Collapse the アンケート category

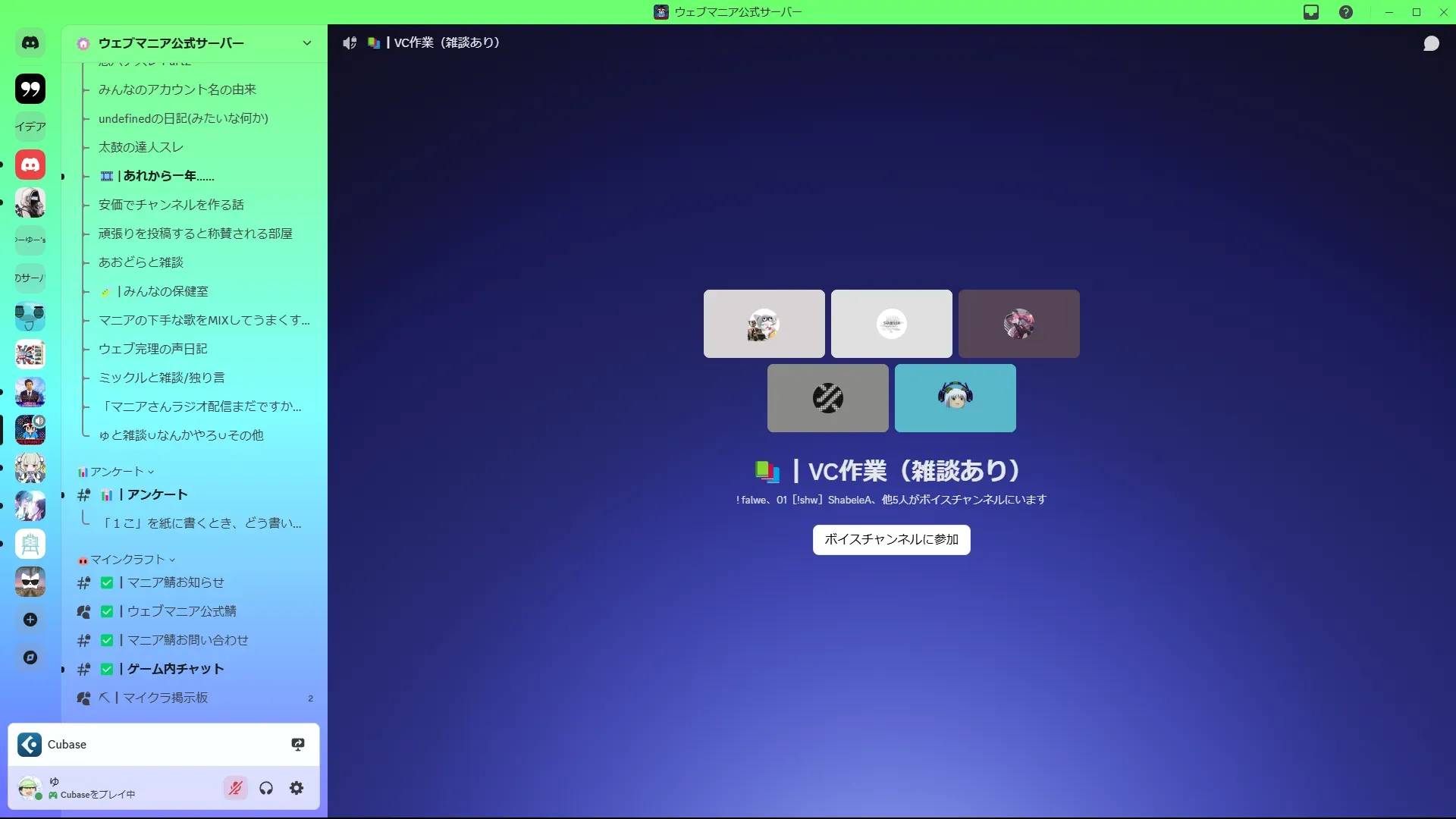118,472
